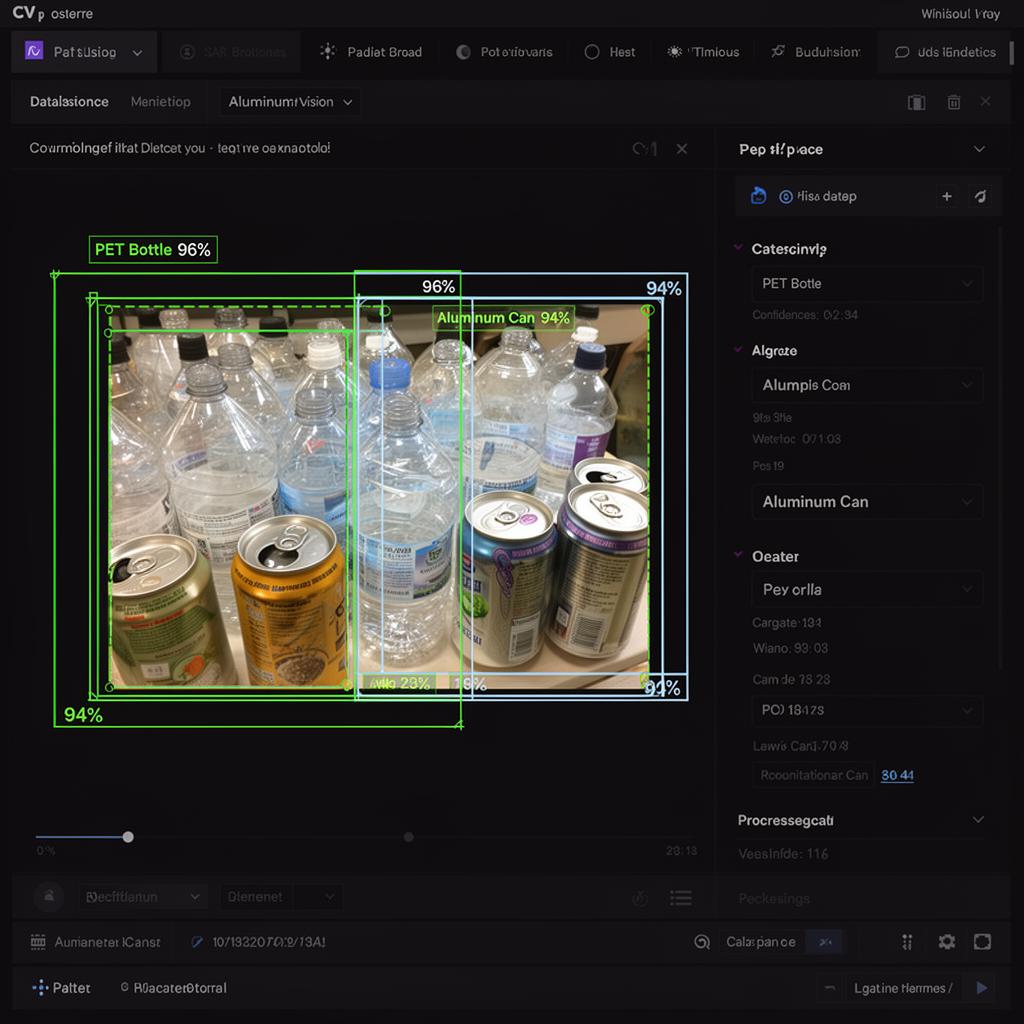
Task: Open the Aluminum Can dropdown
Action: pyautogui.click(x=867, y=502)
